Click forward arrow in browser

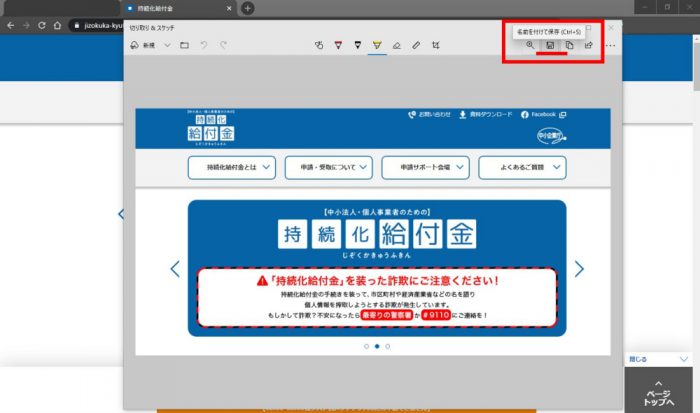click(x=26, y=25)
